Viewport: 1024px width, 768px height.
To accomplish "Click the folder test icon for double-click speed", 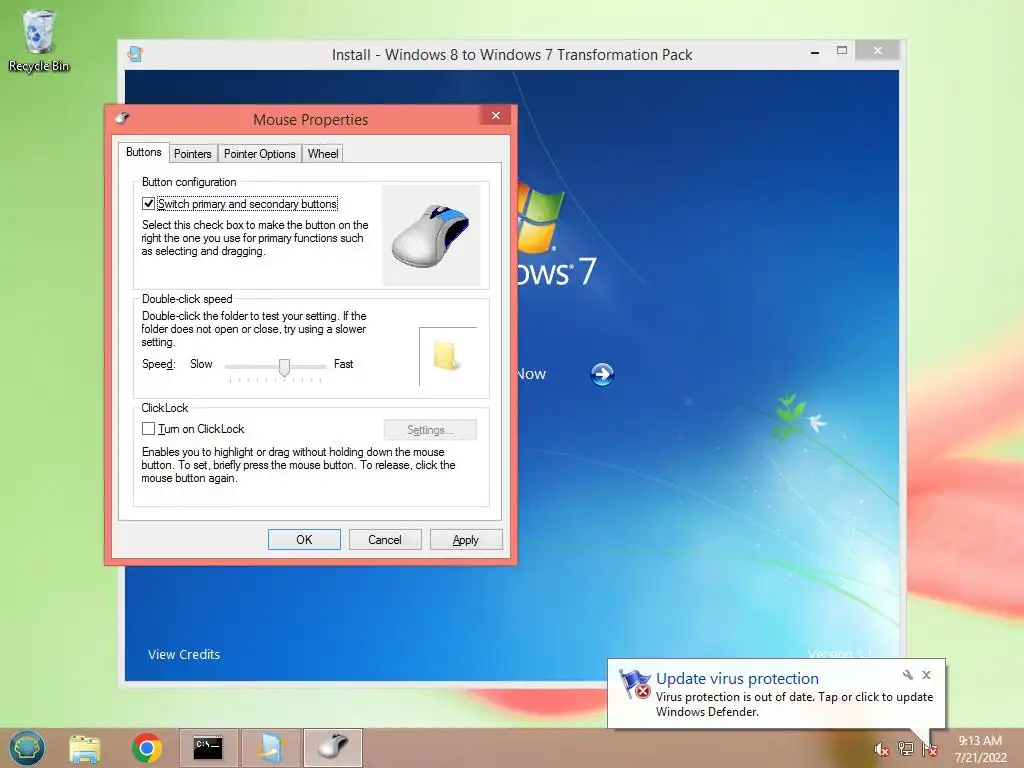I will (x=445, y=356).
